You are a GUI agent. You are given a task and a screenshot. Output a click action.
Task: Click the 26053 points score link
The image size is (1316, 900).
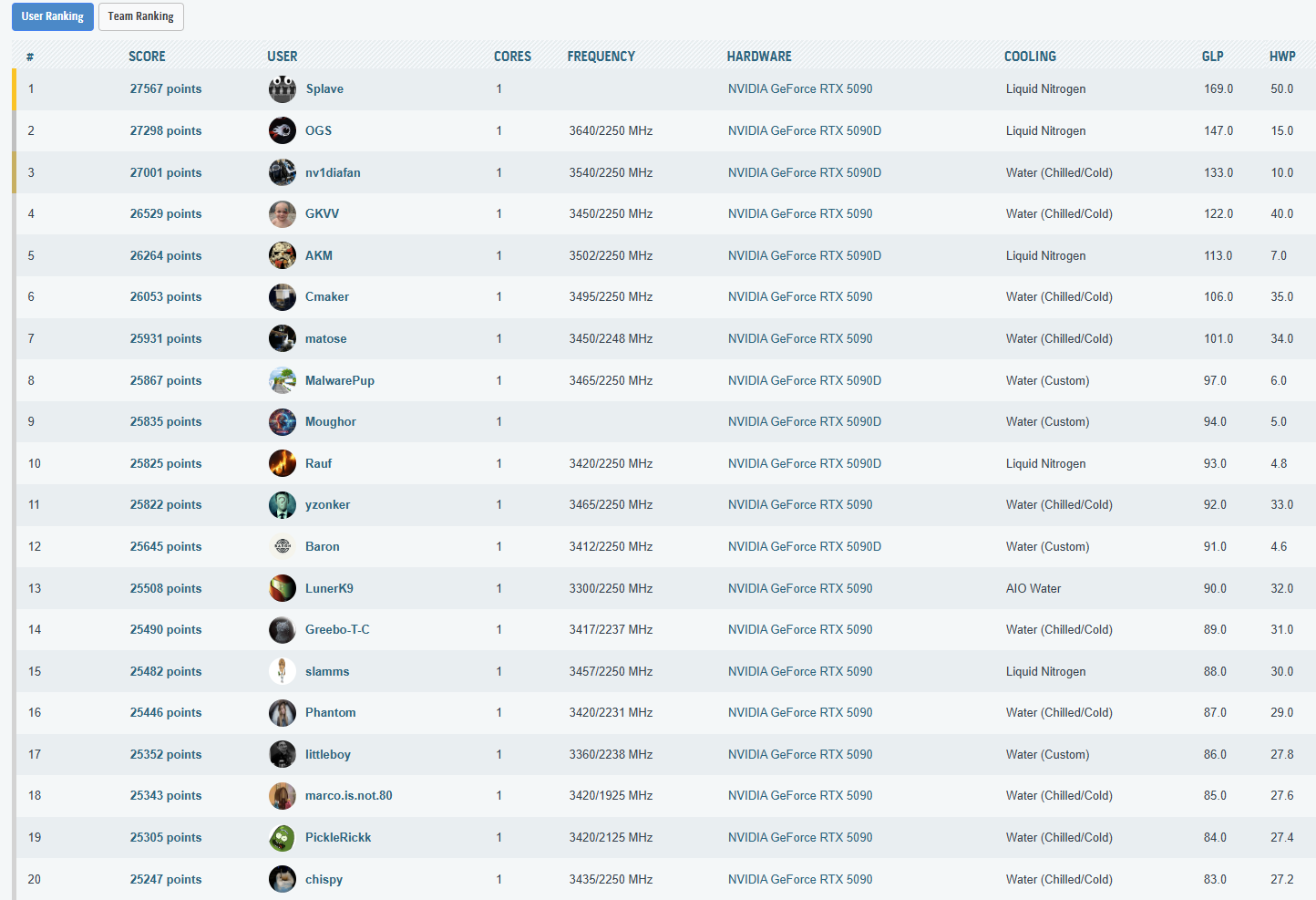tap(166, 297)
